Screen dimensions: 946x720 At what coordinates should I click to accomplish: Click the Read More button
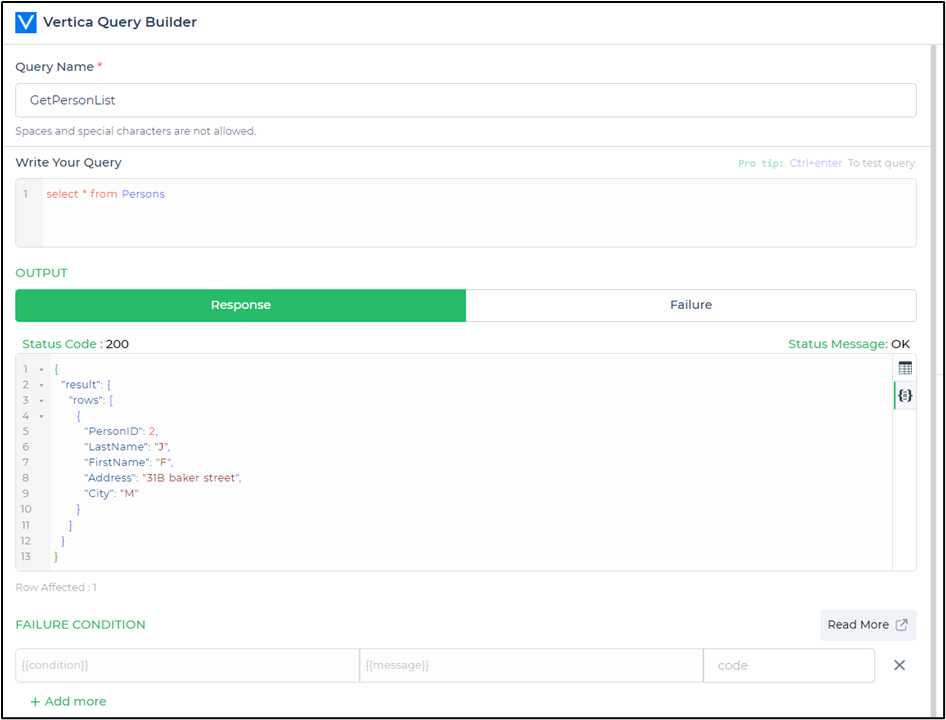868,625
